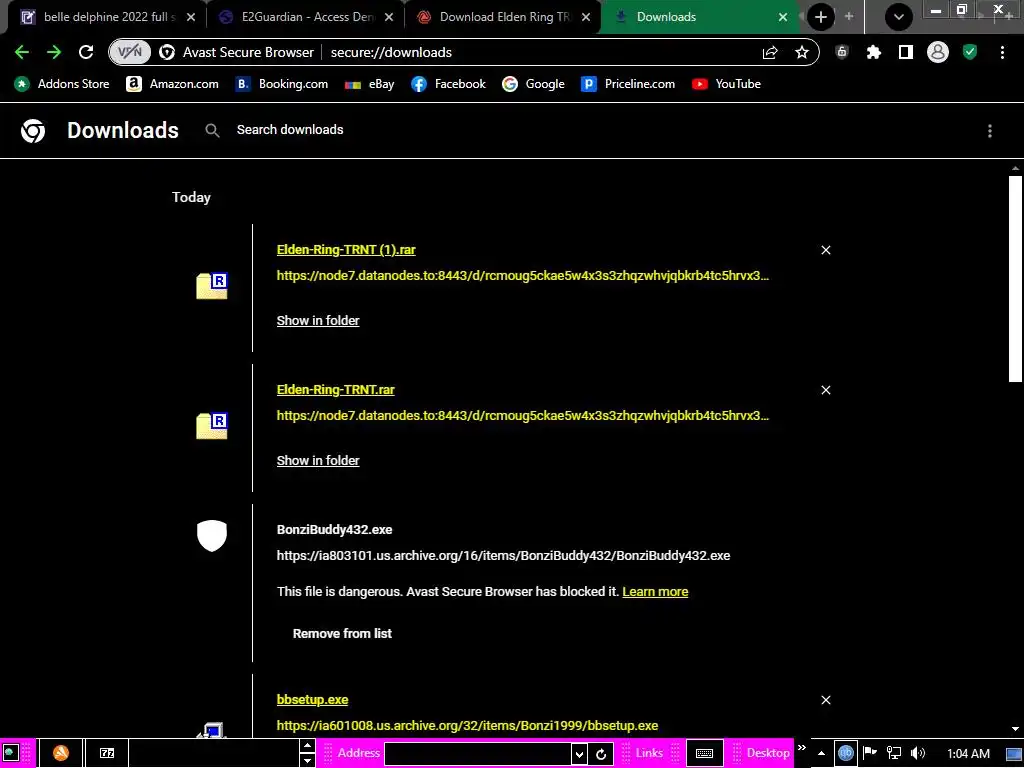Open the green Avast security shield

pyautogui.click(x=970, y=52)
